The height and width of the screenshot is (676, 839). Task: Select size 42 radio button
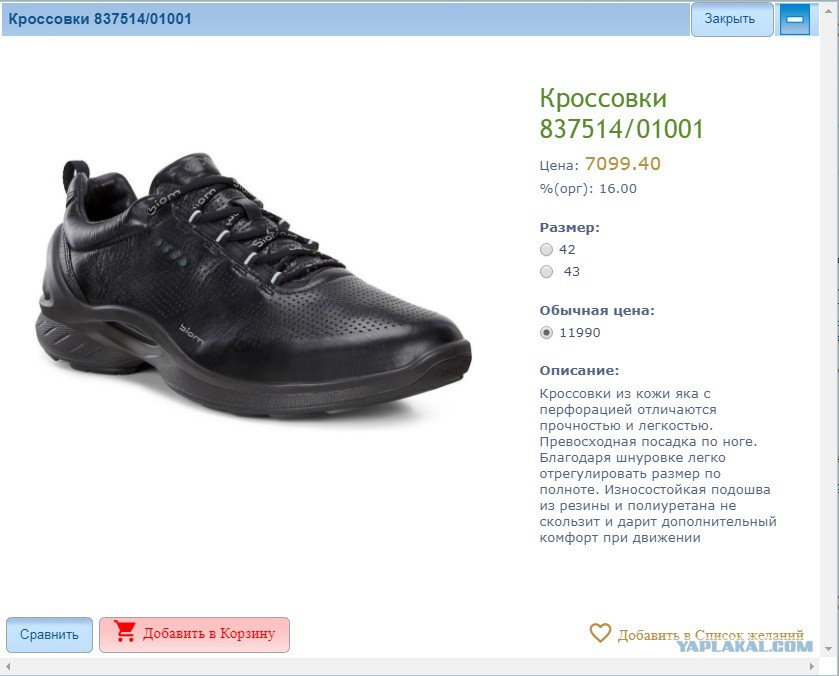pyautogui.click(x=546, y=249)
